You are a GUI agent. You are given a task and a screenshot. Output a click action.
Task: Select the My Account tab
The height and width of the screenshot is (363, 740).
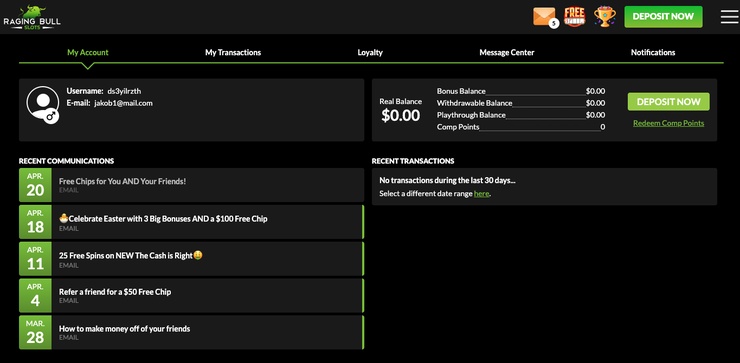(x=88, y=52)
